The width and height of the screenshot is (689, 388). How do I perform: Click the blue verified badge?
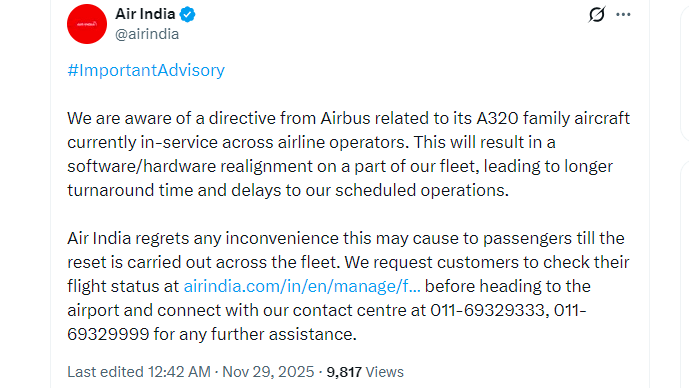tap(188, 15)
